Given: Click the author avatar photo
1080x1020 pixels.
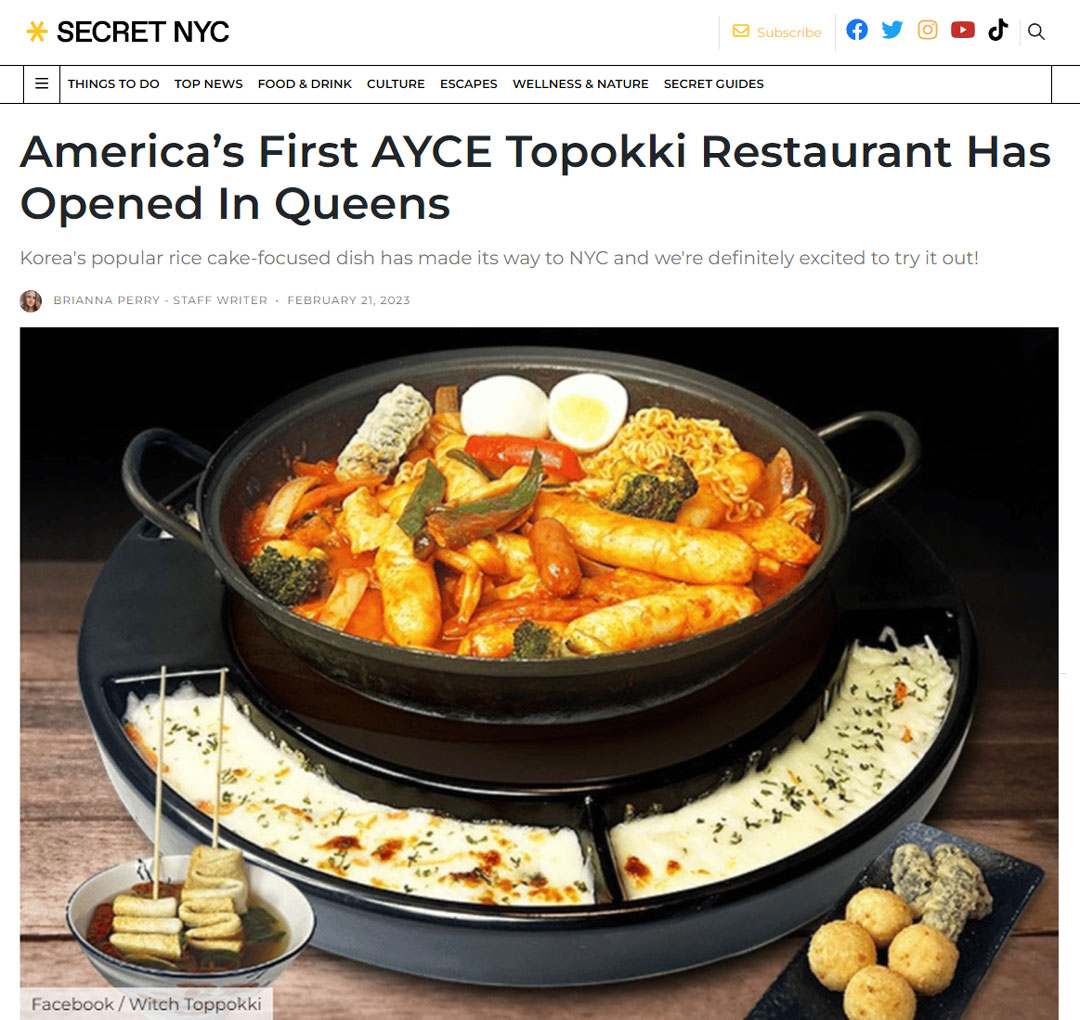Looking at the screenshot, I should [31, 301].
